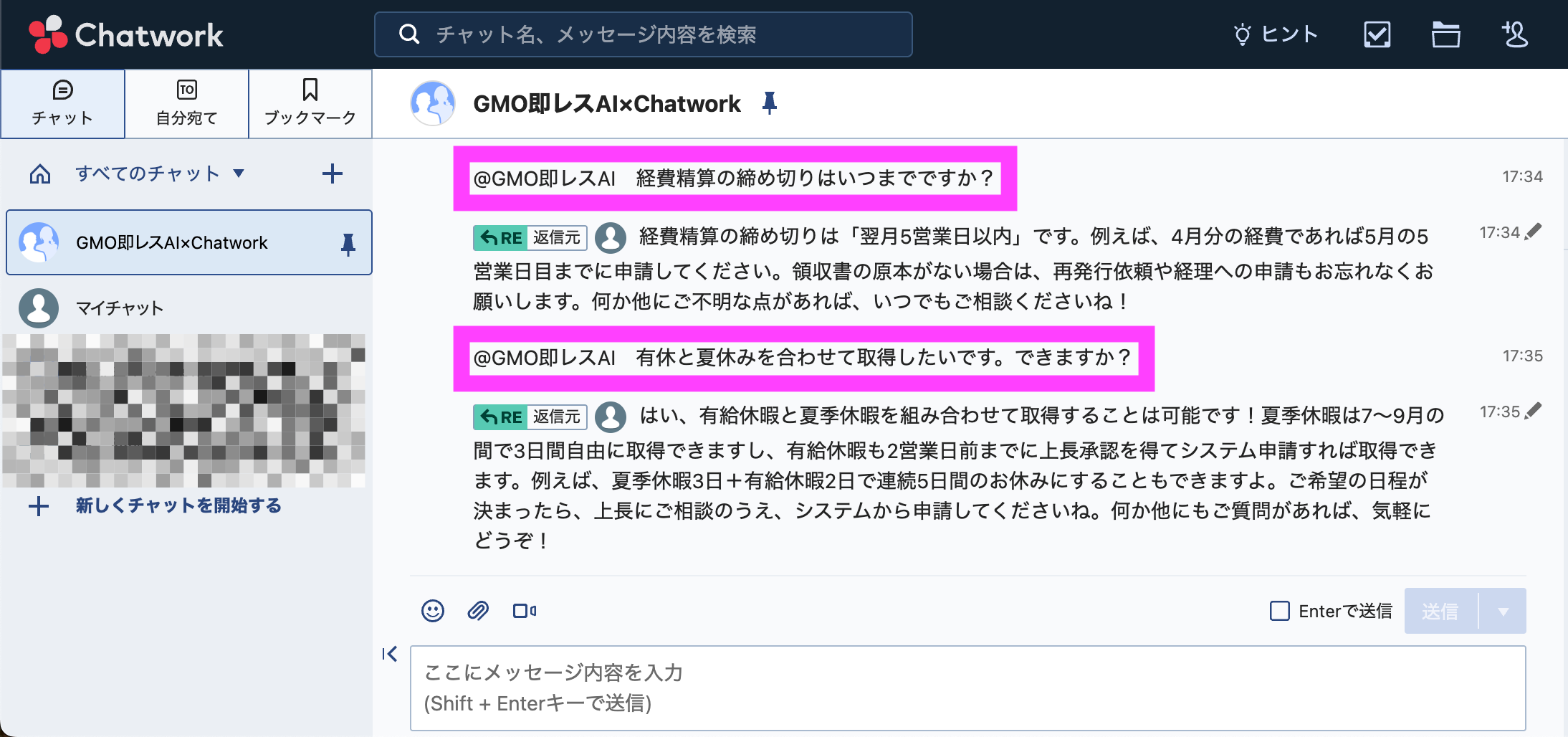Enable the Enterで送信 checkbox

pyautogui.click(x=1279, y=611)
